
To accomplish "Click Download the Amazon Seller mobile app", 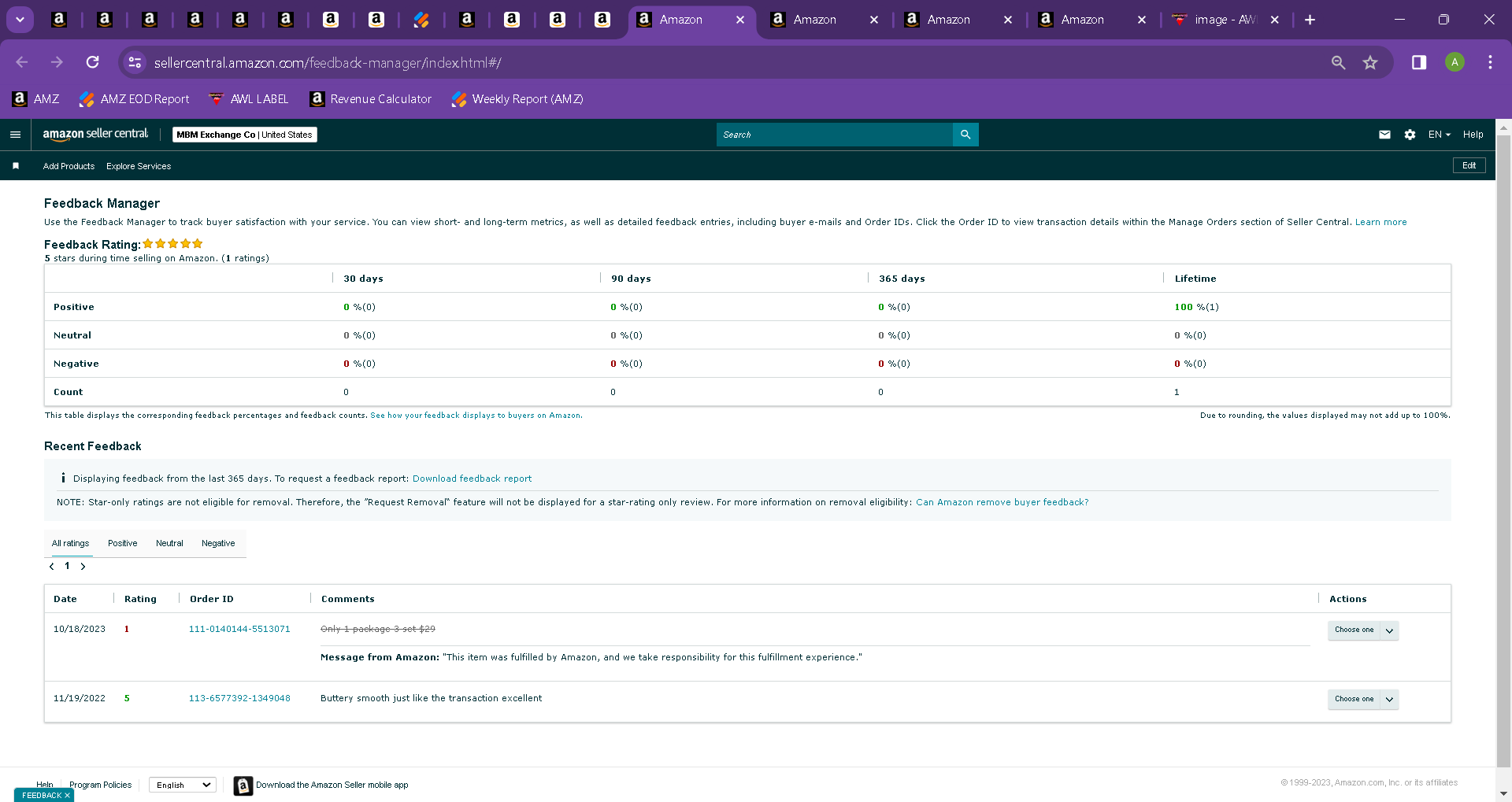I will [332, 785].
